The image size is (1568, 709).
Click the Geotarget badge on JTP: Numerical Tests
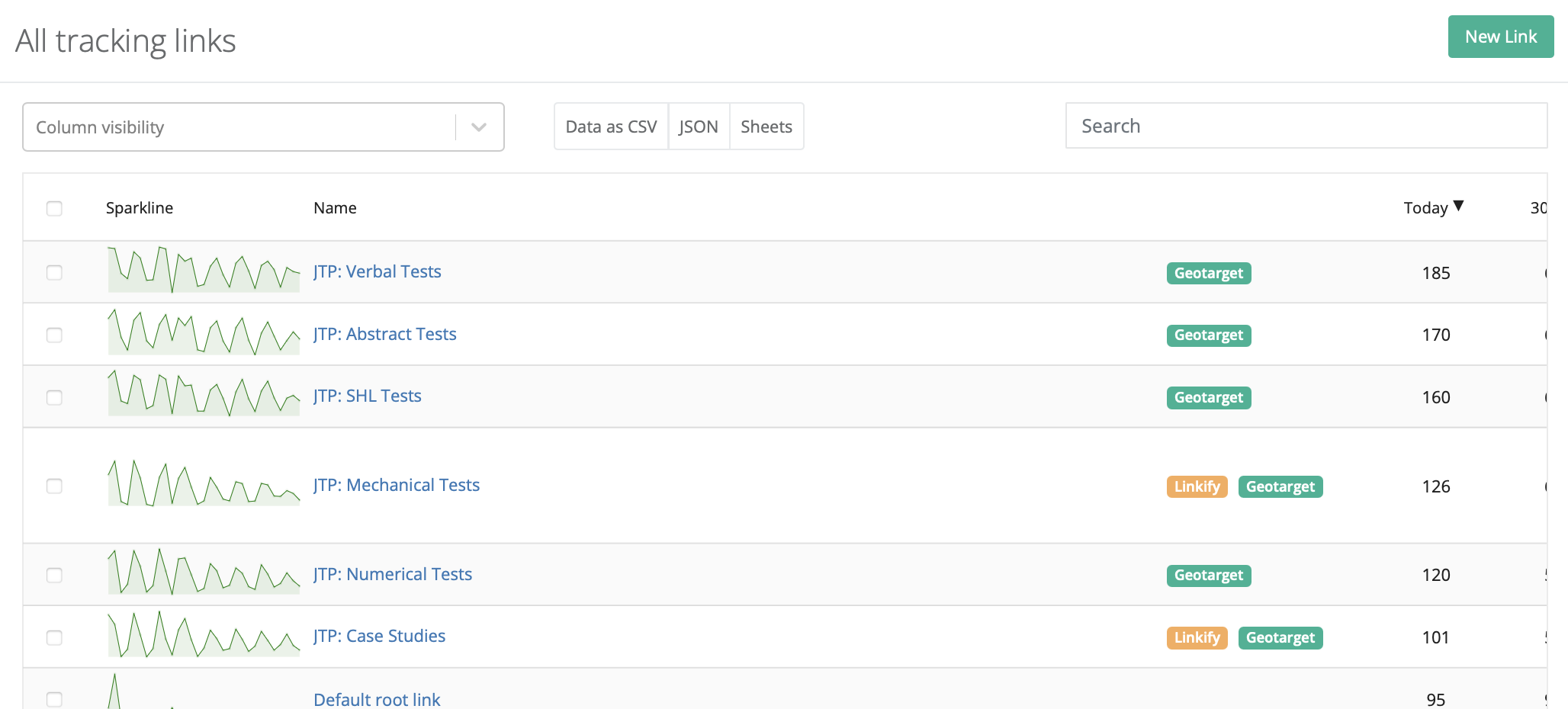1207,576
